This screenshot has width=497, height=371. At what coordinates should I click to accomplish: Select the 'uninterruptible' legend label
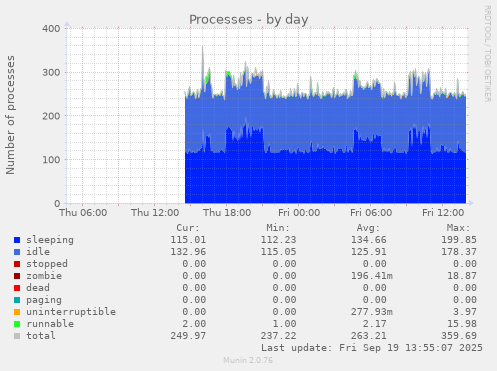[71, 312]
